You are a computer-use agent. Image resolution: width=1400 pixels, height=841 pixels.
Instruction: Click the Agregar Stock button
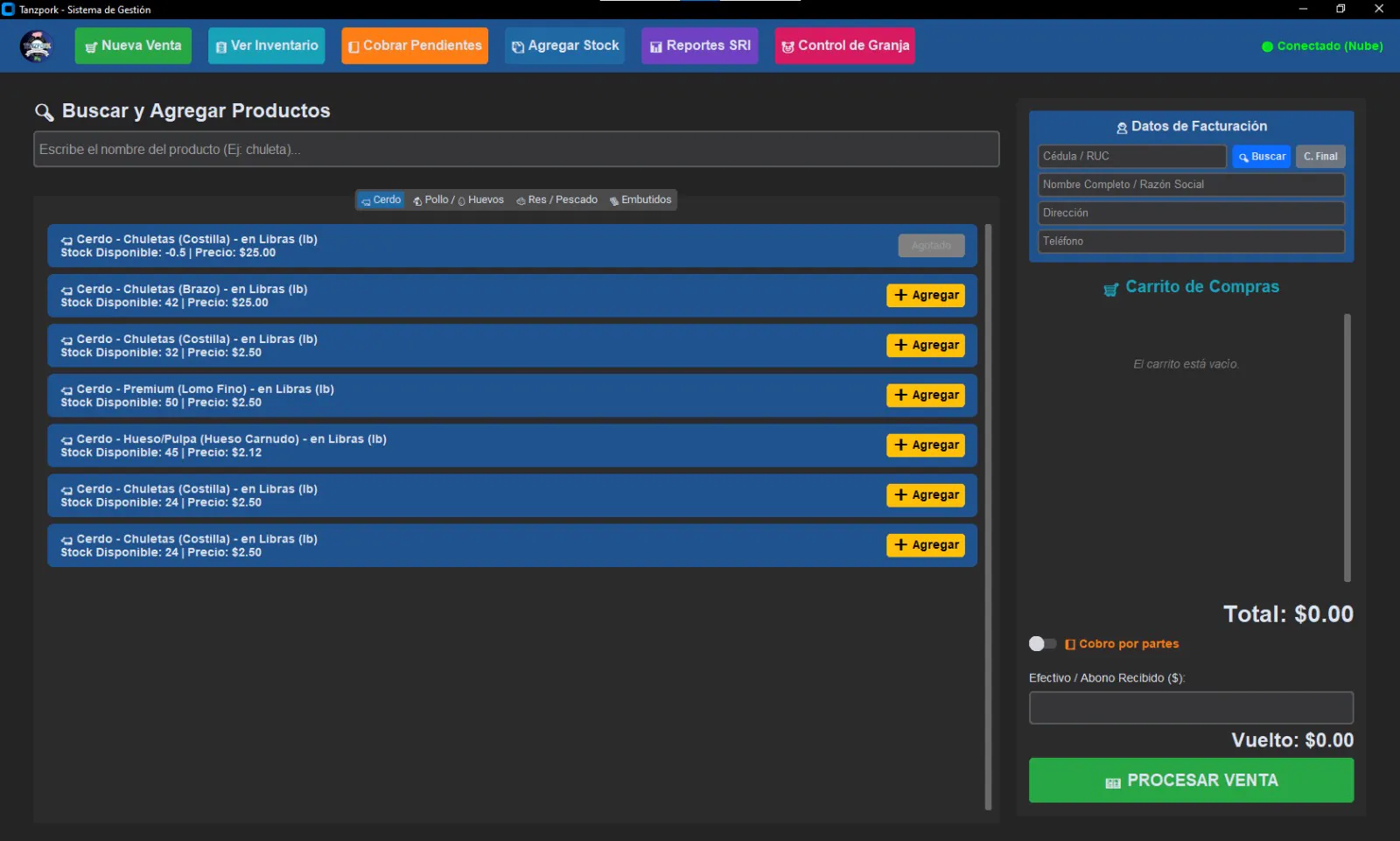click(564, 46)
